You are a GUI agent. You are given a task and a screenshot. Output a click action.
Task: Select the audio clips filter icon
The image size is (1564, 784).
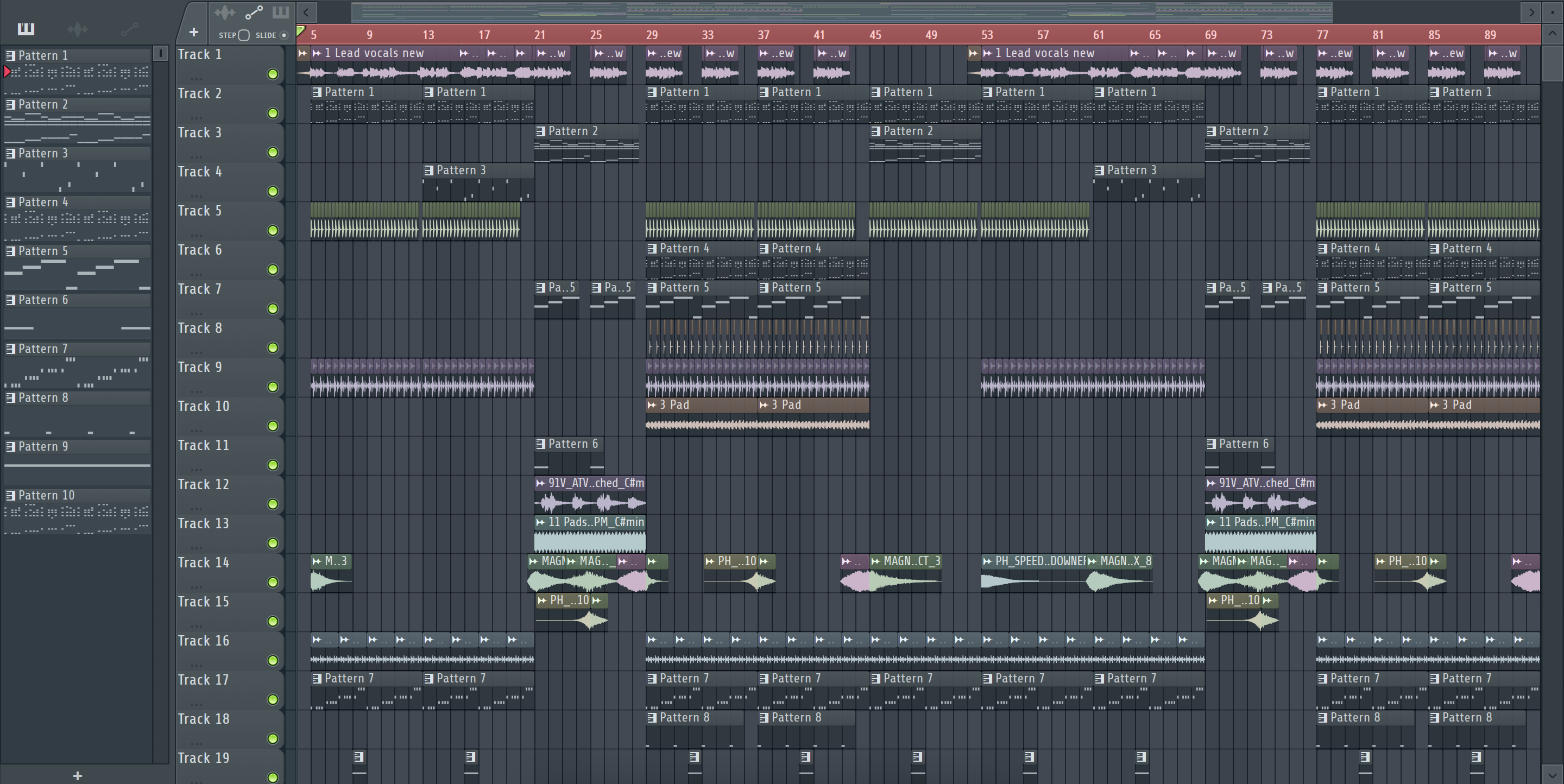(x=78, y=29)
